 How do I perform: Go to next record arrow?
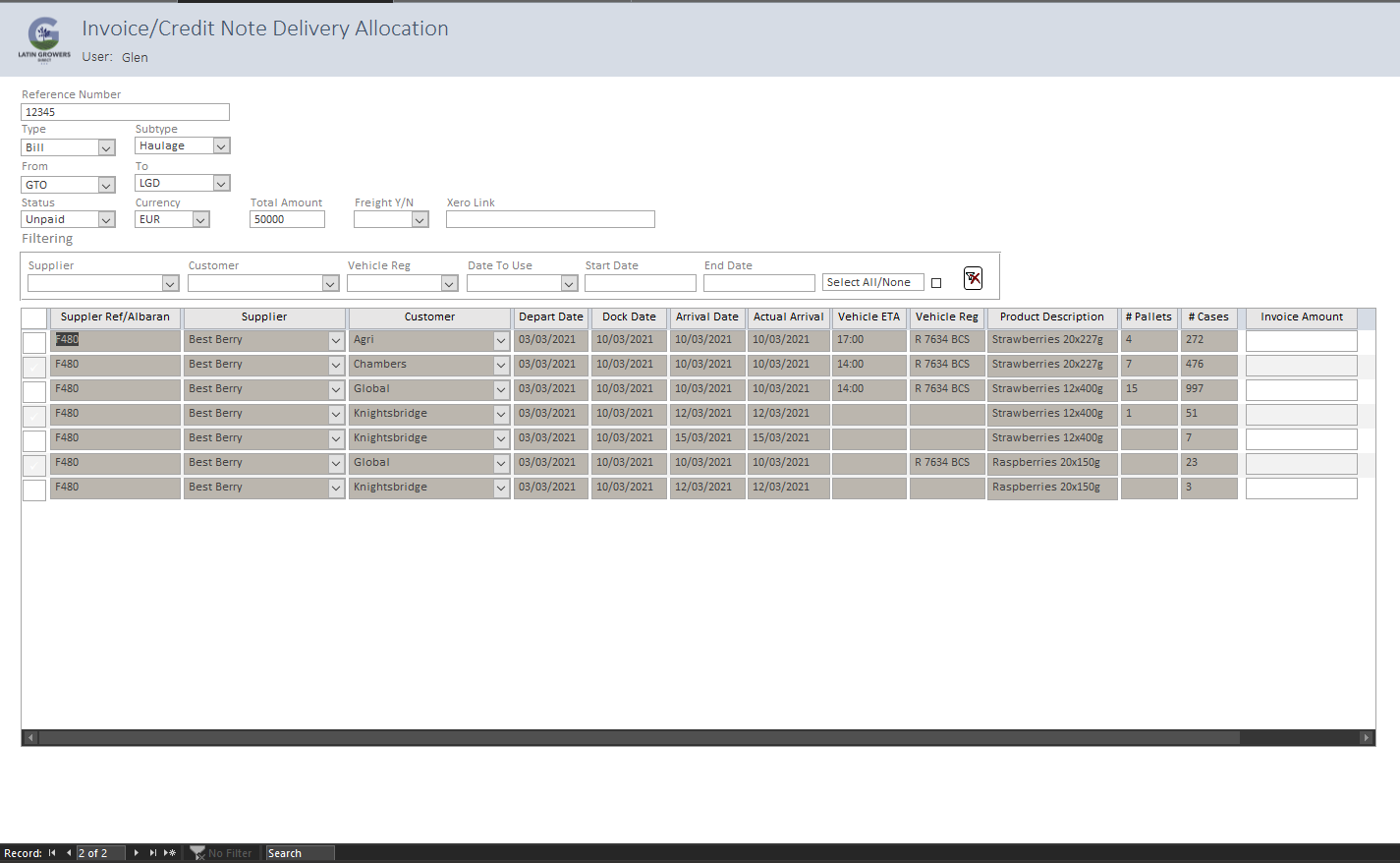coord(137,853)
